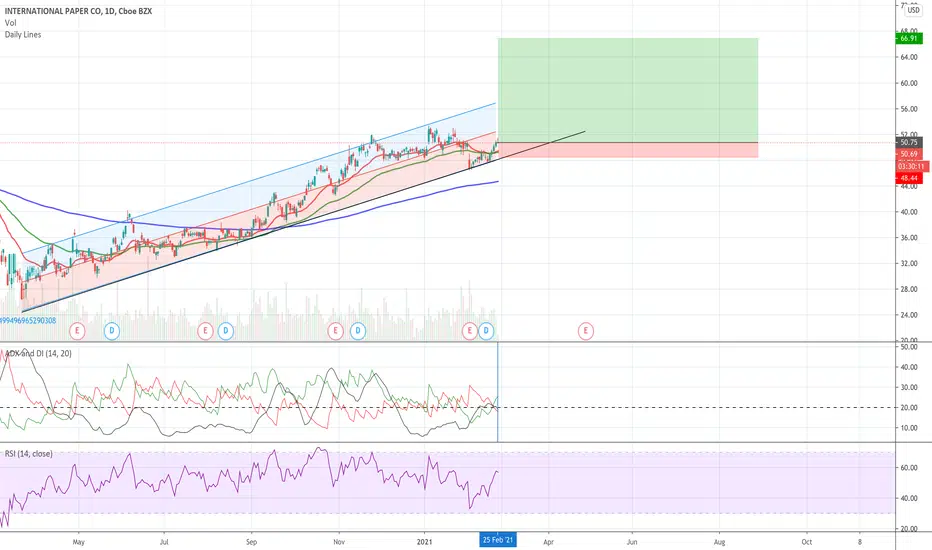Viewport: 932px width, 550px height.
Task: Click the 28.00 price scale label
Action: 908,289
